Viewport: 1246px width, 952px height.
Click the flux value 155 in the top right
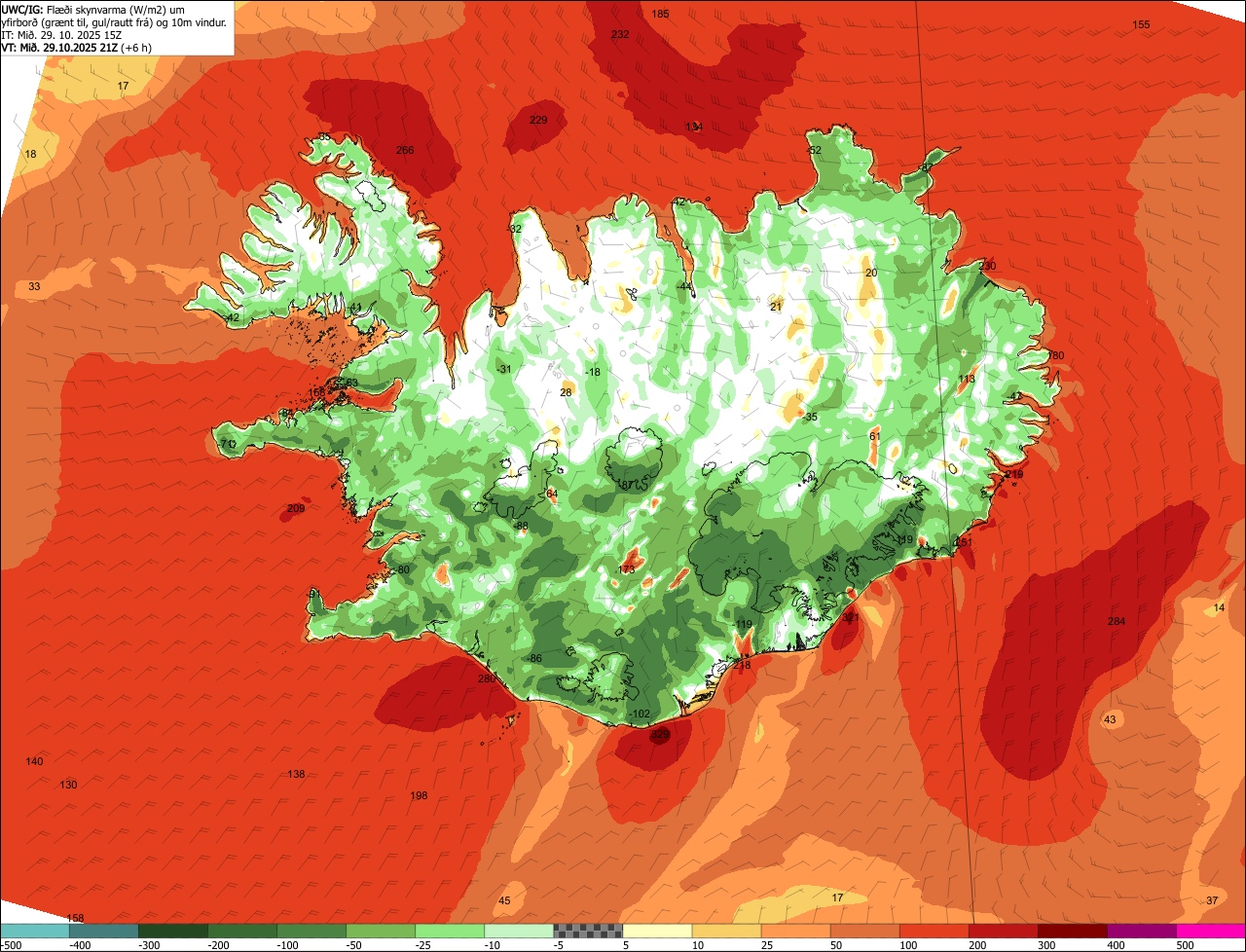(x=1141, y=24)
